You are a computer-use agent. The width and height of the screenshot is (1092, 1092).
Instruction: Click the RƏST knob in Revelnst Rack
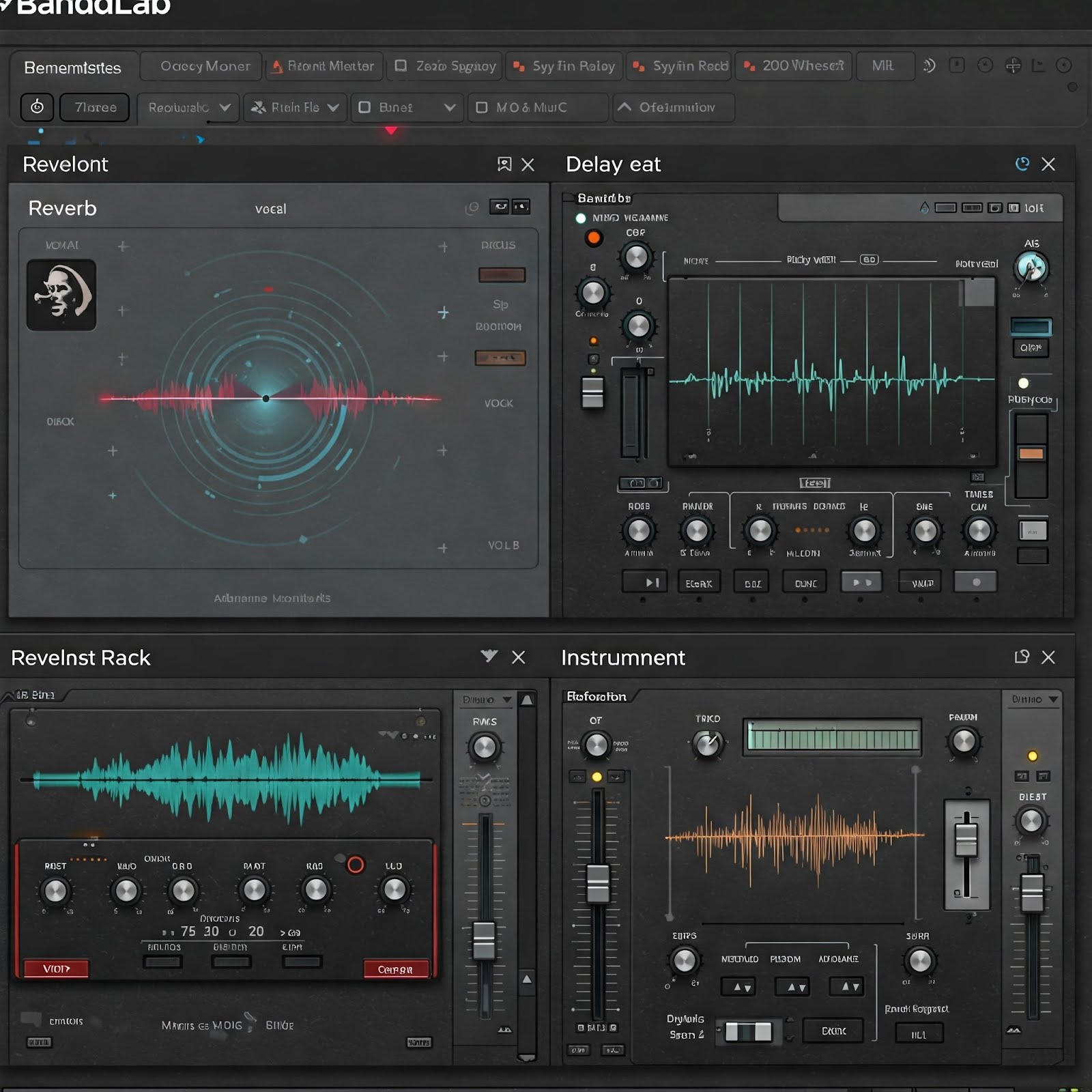point(55,891)
